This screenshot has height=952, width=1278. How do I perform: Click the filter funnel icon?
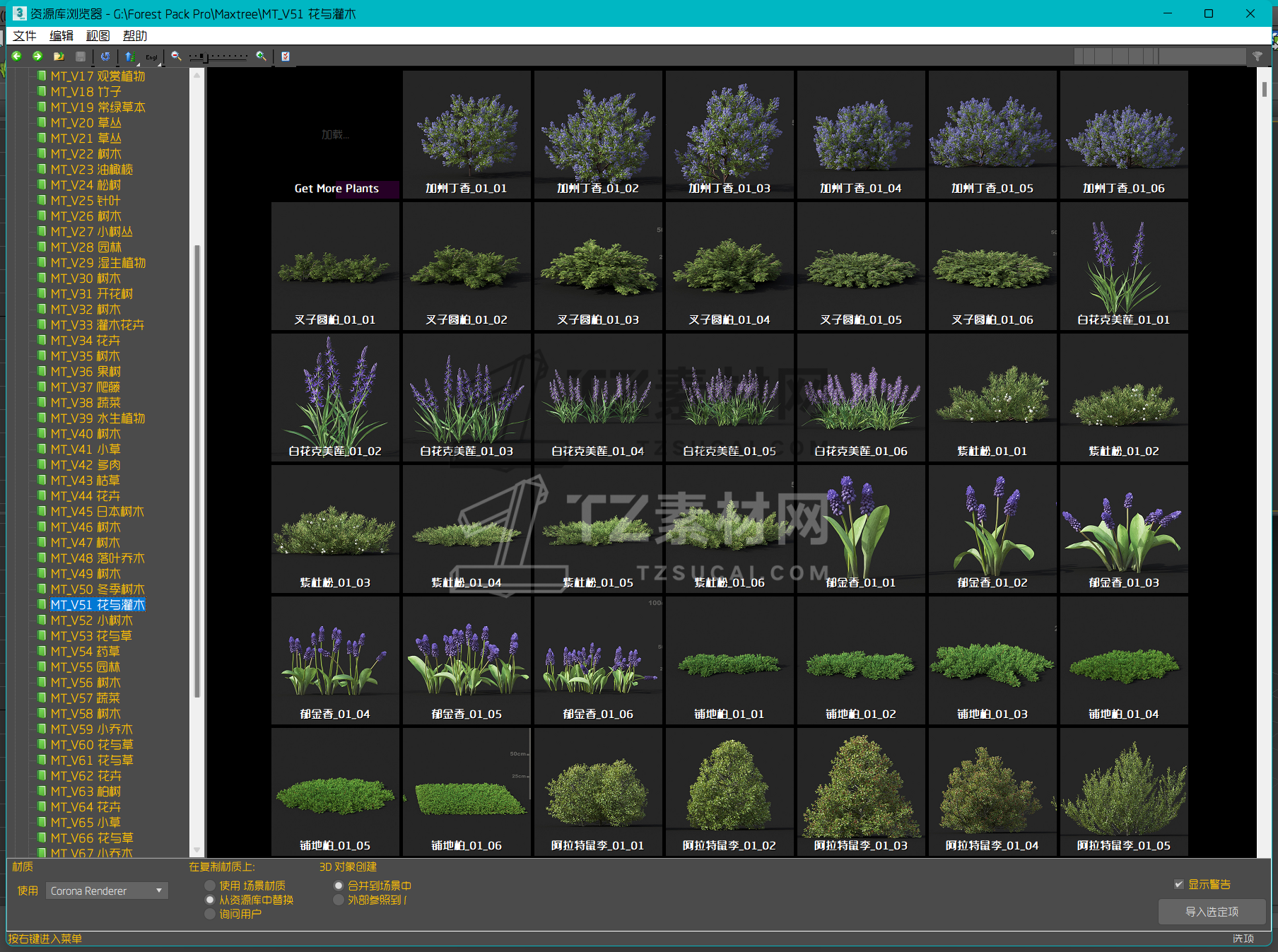[1258, 57]
